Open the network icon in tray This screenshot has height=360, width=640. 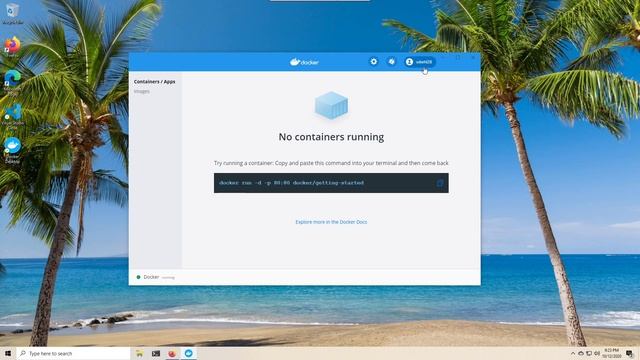[589, 353]
